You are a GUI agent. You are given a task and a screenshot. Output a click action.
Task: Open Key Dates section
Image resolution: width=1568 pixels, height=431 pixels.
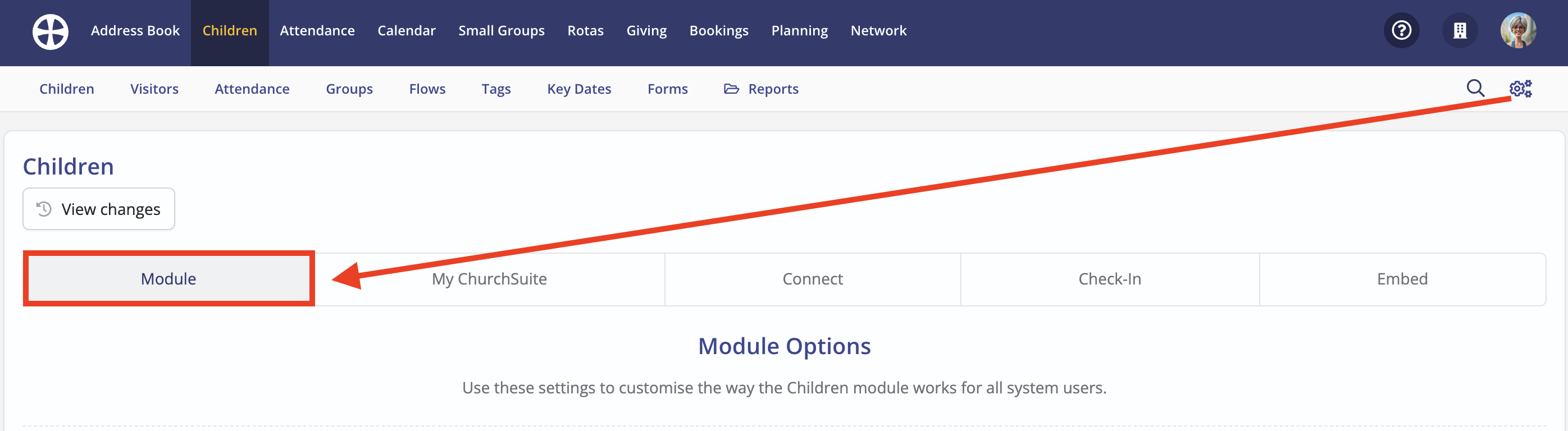pos(579,89)
